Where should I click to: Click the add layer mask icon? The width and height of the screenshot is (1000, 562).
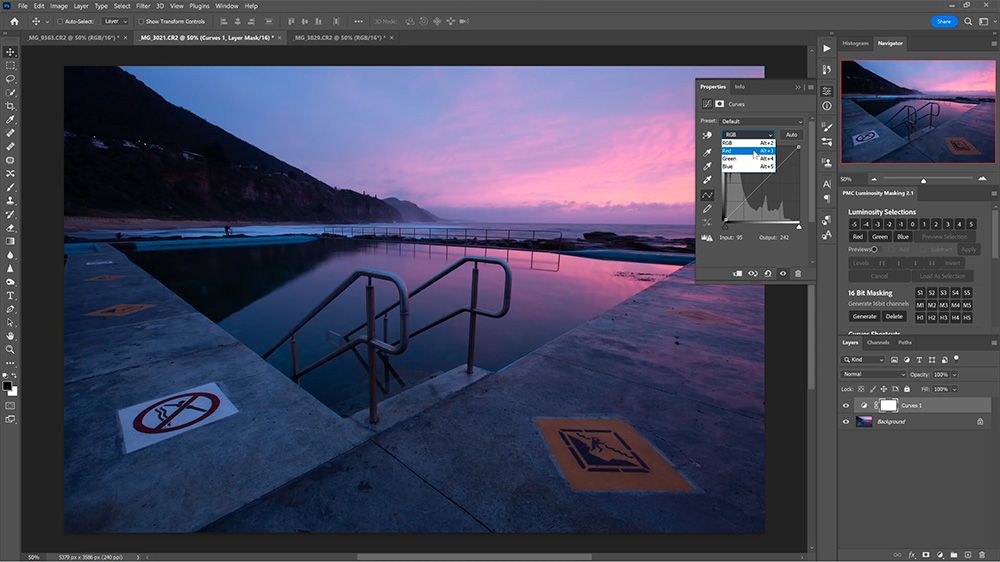(x=926, y=553)
